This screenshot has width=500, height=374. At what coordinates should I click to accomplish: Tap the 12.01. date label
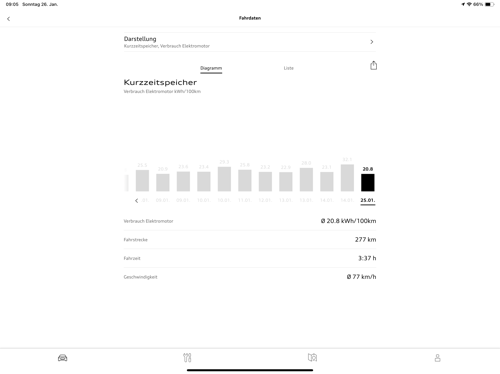tap(265, 200)
